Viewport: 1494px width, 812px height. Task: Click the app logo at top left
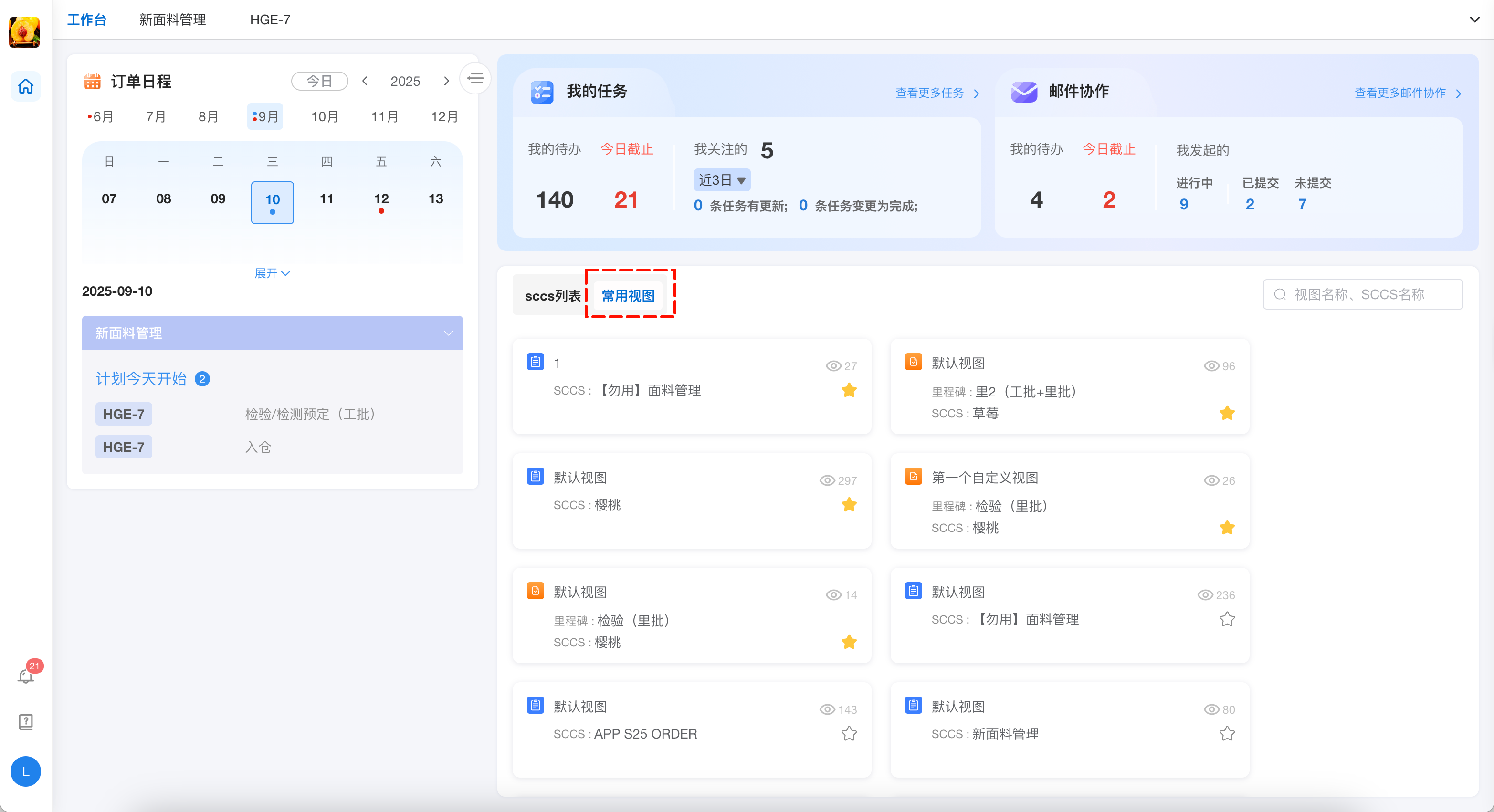pyautogui.click(x=24, y=31)
